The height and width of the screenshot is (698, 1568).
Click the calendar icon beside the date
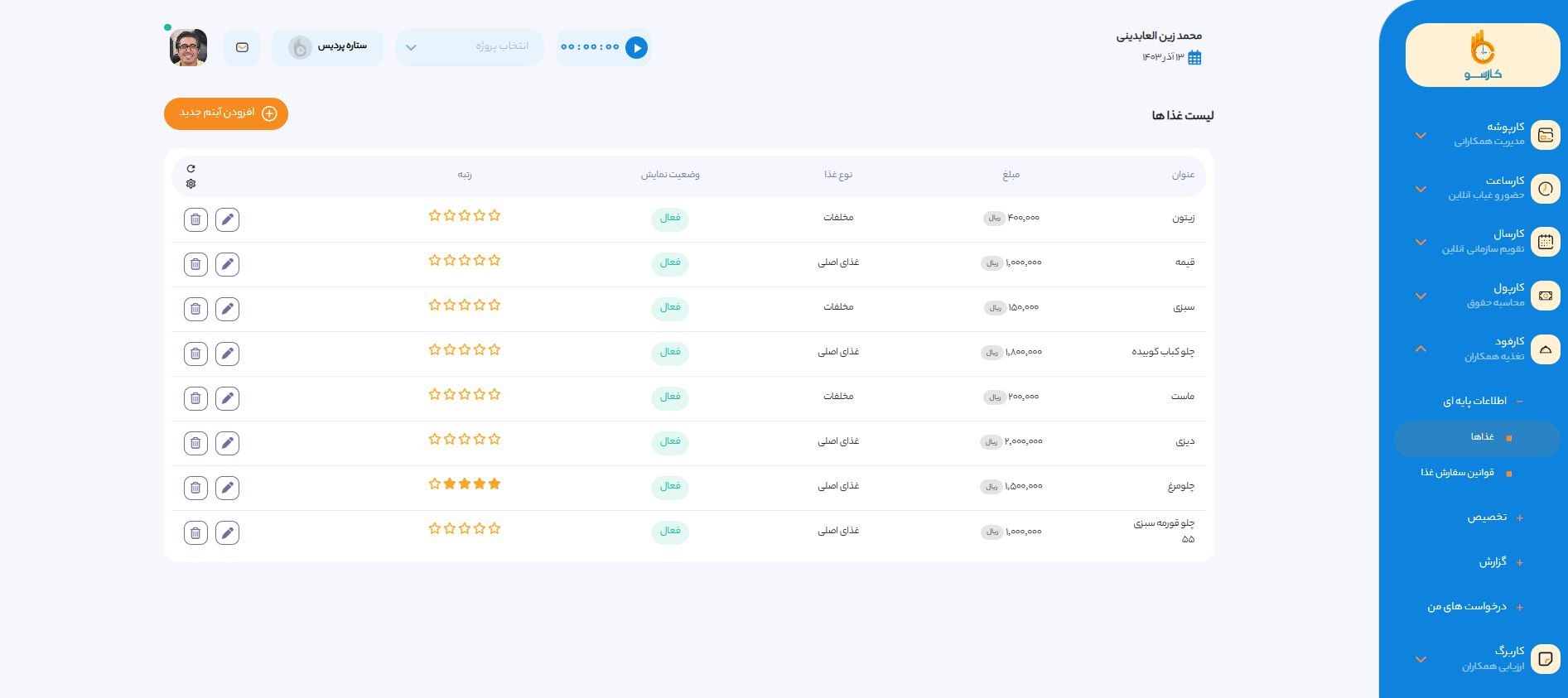pyautogui.click(x=1194, y=57)
